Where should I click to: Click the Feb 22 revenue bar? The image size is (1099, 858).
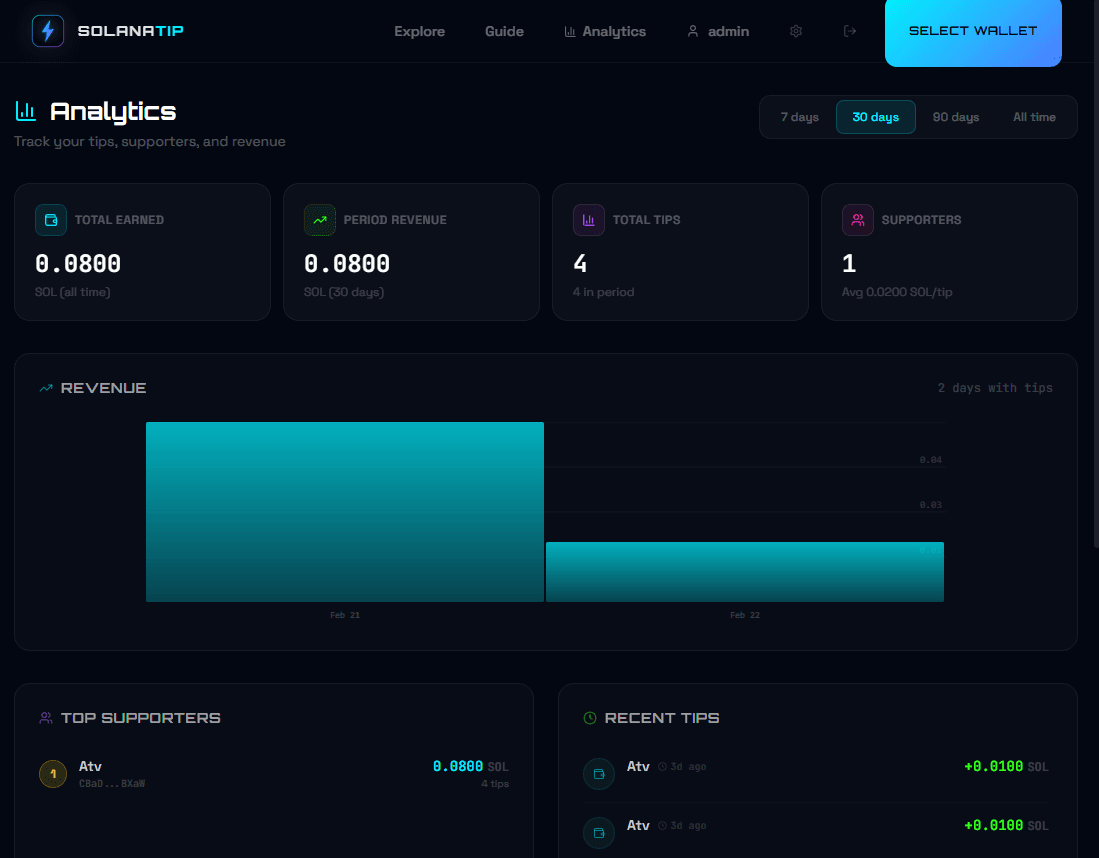[x=744, y=572]
